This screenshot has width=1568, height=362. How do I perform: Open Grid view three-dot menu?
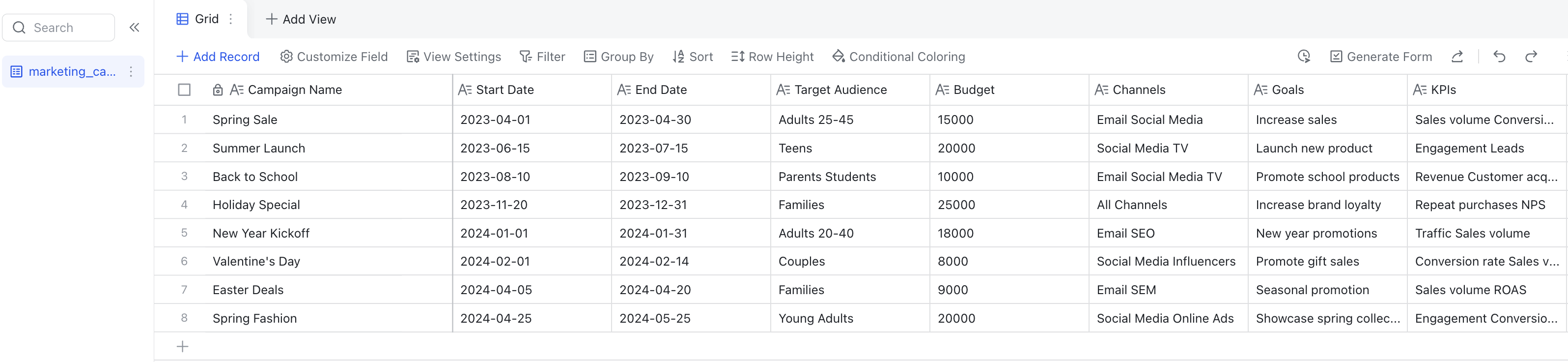click(231, 19)
